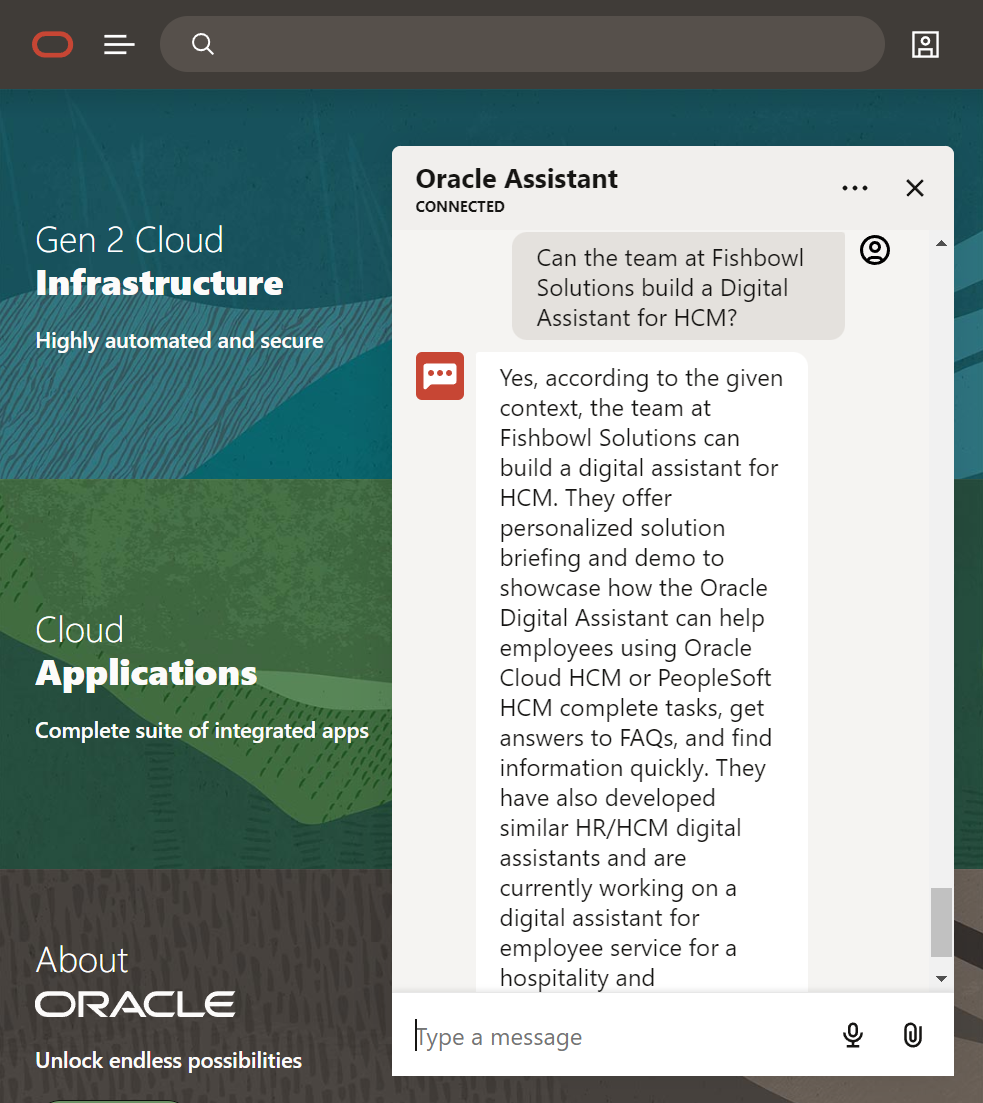The width and height of the screenshot is (983, 1103).
Task: Open the Oracle Assistant three-dot options menu
Action: (855, 188)
